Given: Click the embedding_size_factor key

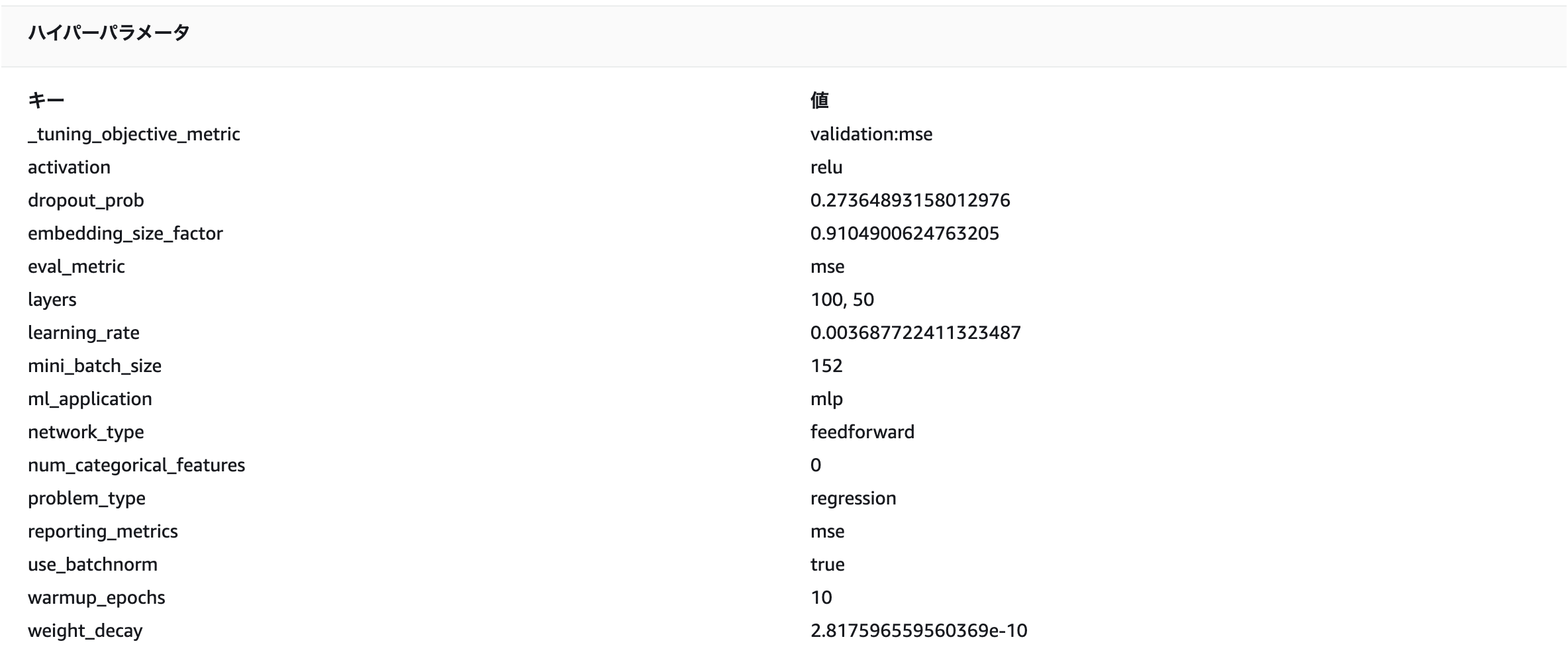Looking at the screenshot, I should [125, 234].
